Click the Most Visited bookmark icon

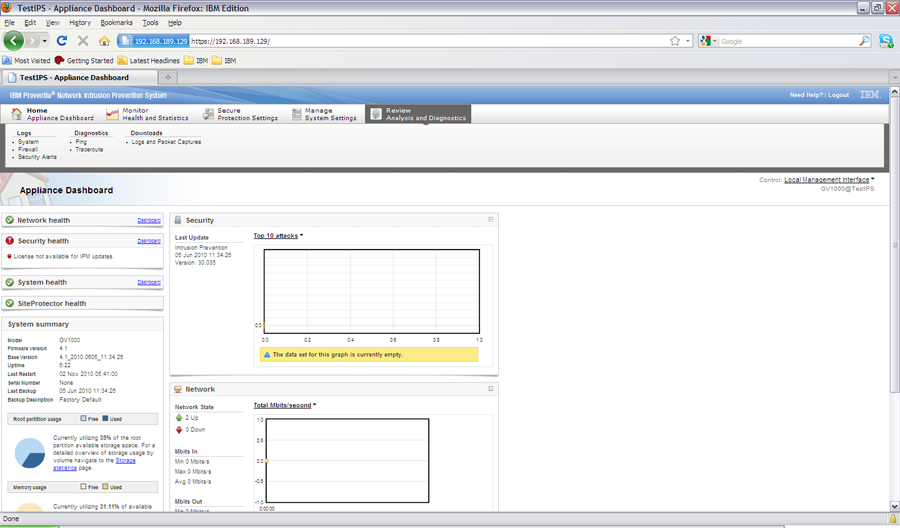(x=7, y=60)
